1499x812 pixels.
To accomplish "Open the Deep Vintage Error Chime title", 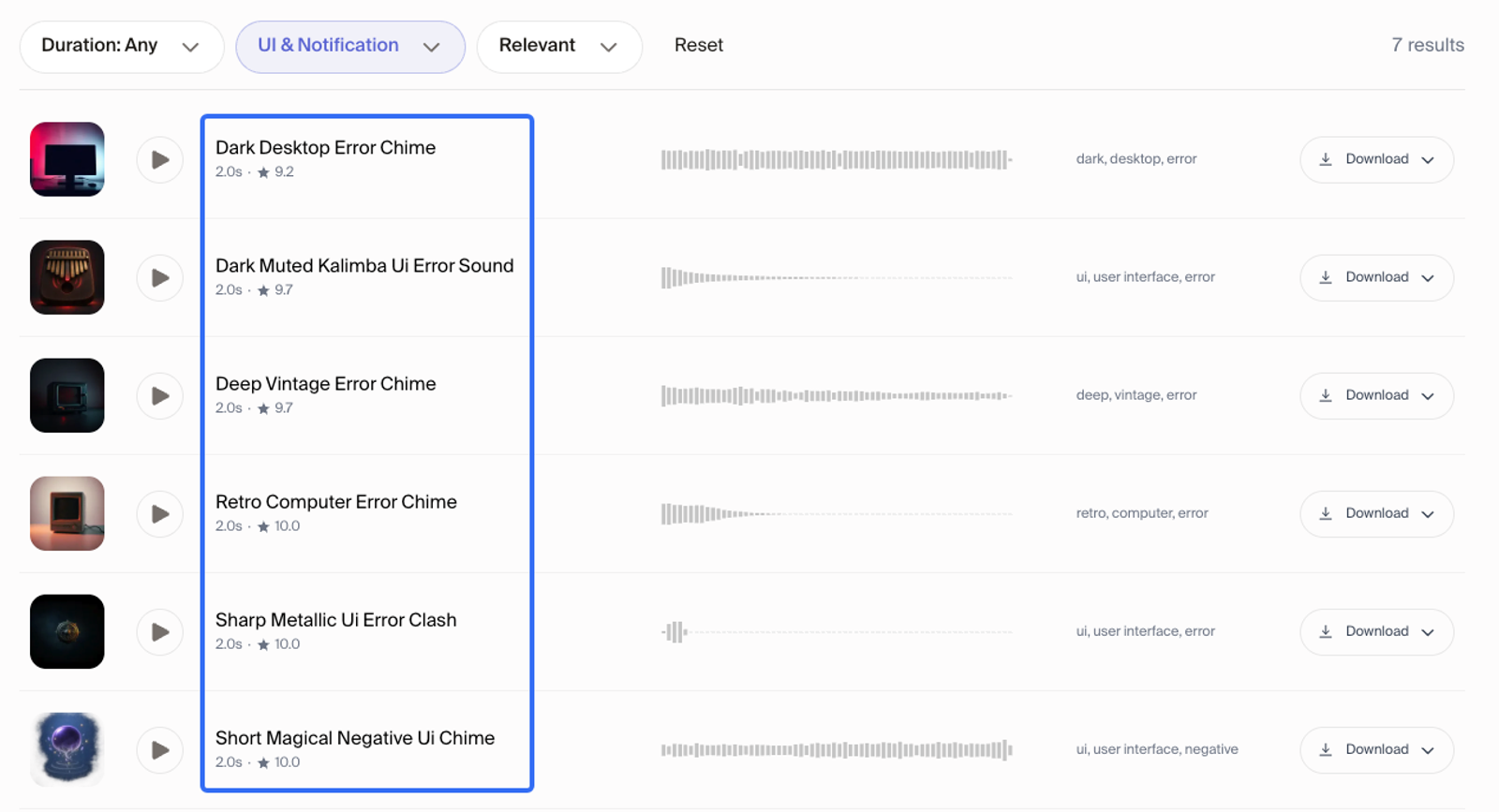I will [x=325, y=384].
